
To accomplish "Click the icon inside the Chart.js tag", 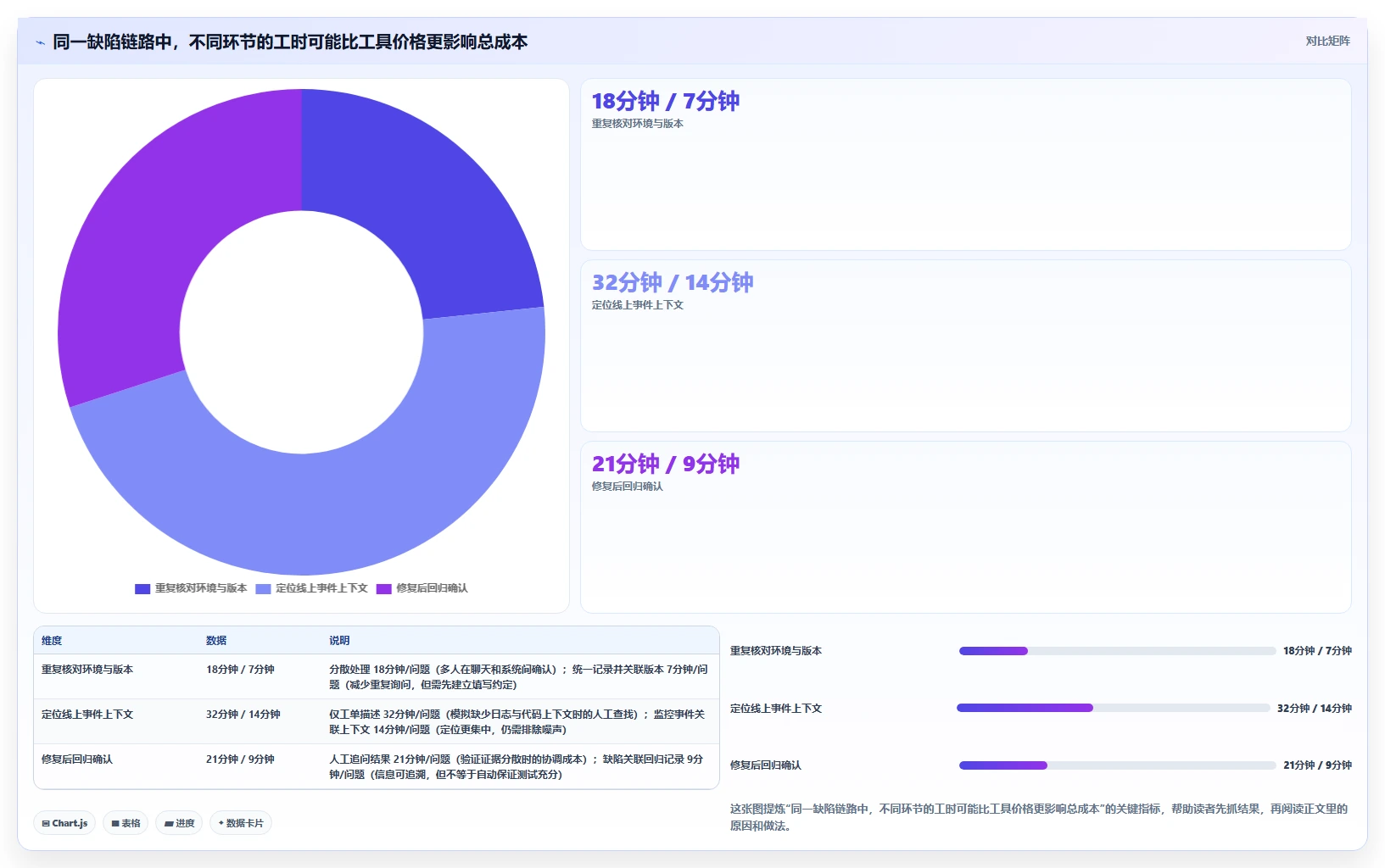I will [46, 823].
